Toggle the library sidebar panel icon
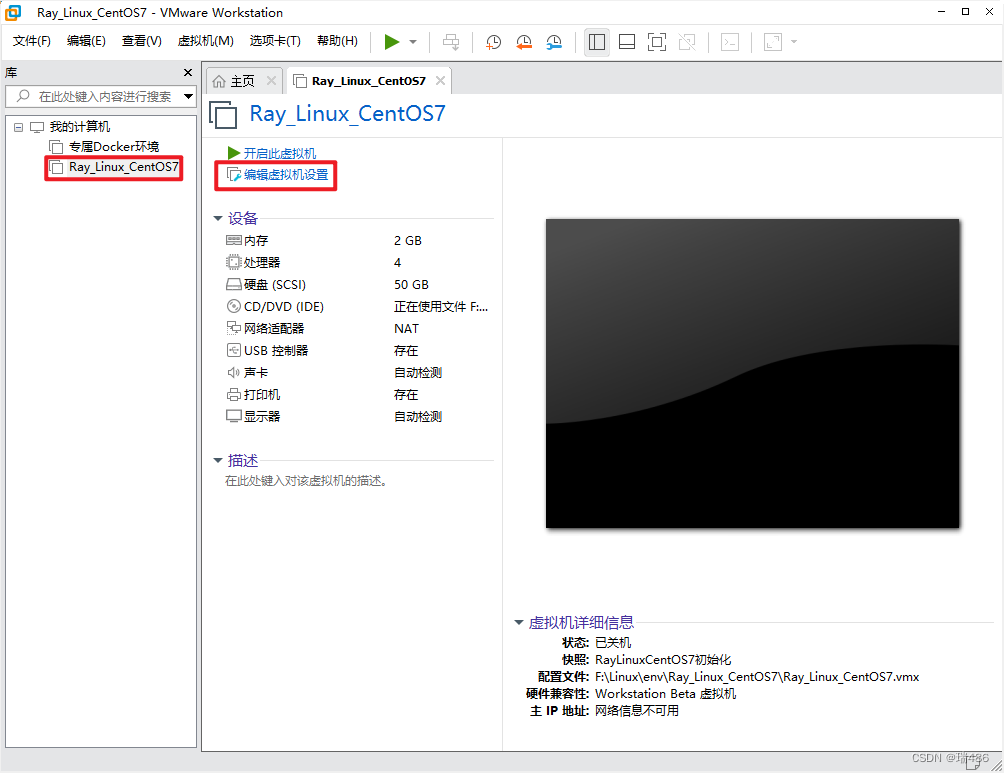1004x773 pixels. click(x=596, y=41)
